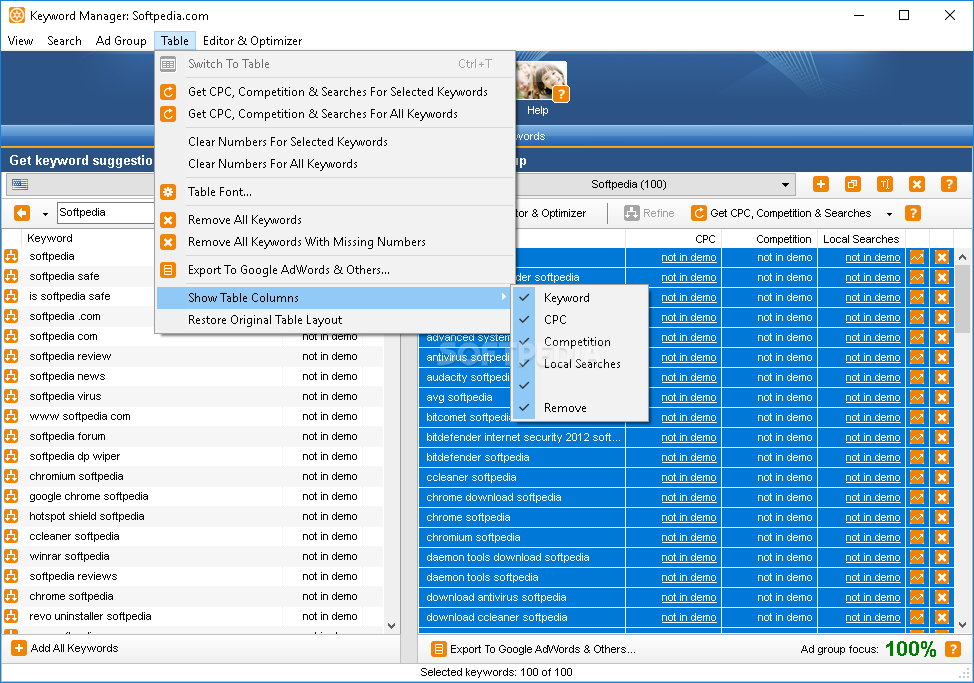Open the Editor & Optimizer menu
974x683 pixels.
click(x=252, y=41)
